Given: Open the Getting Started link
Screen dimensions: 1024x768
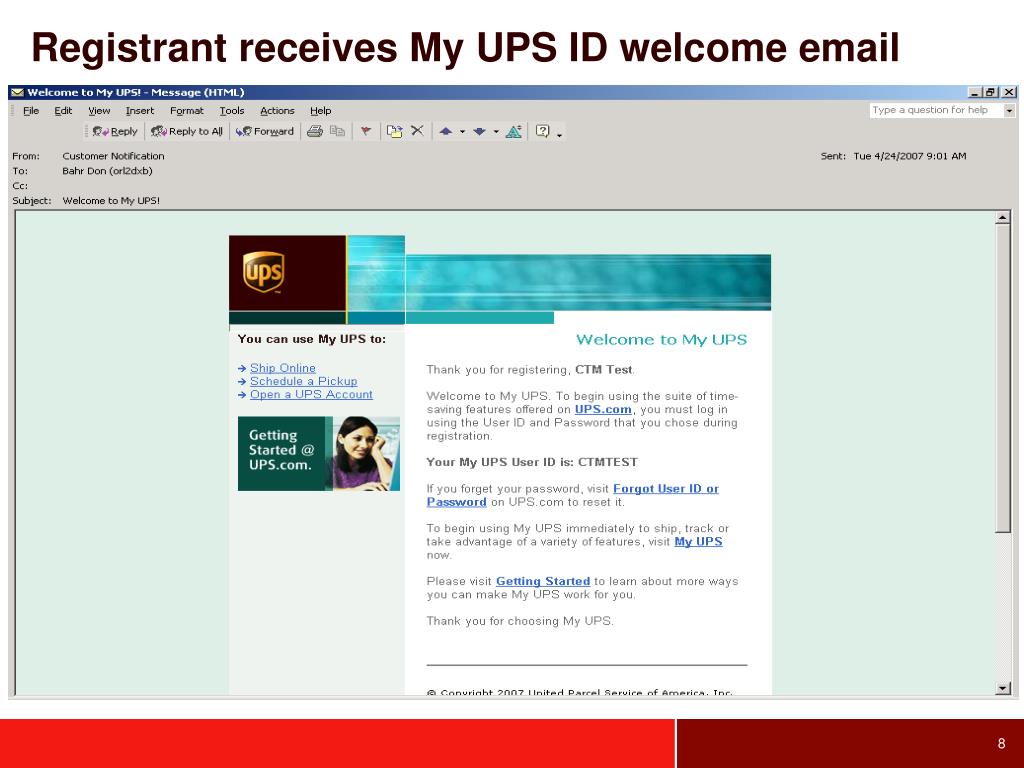Looking at the screenshot, I should click(x=543, y=581).
